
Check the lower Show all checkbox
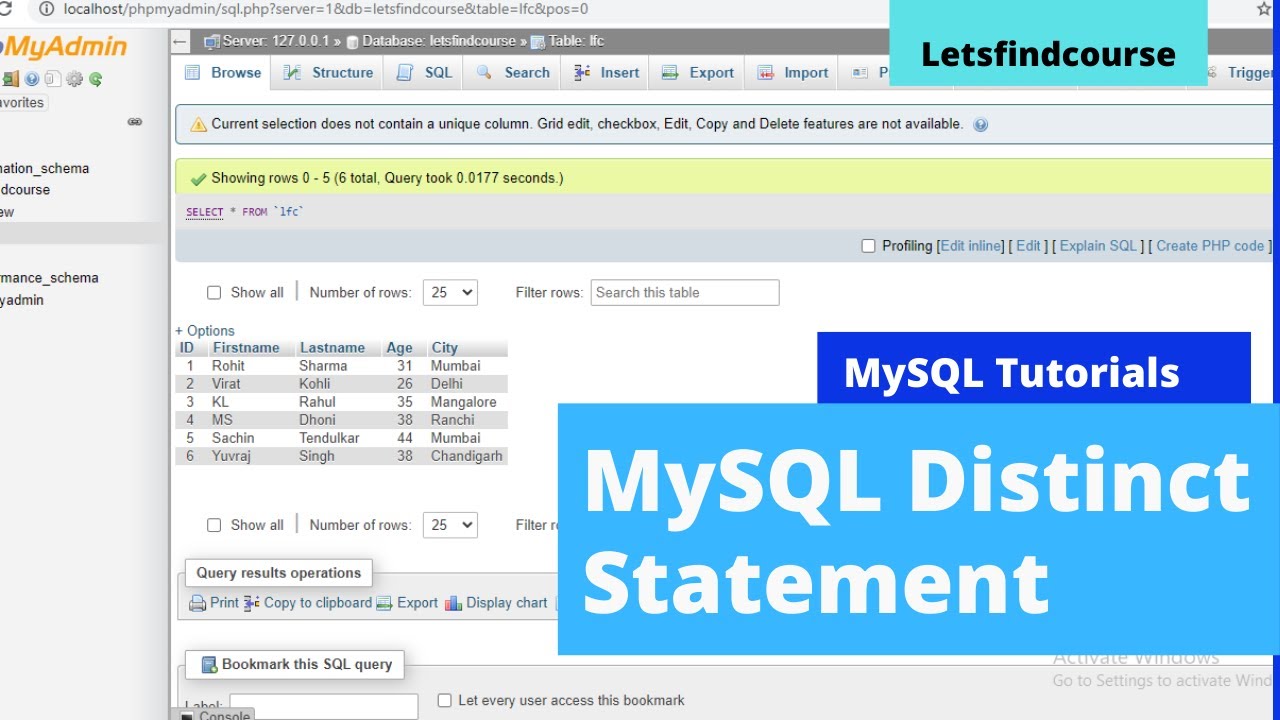pyautogui.click(x=214, y=525)
